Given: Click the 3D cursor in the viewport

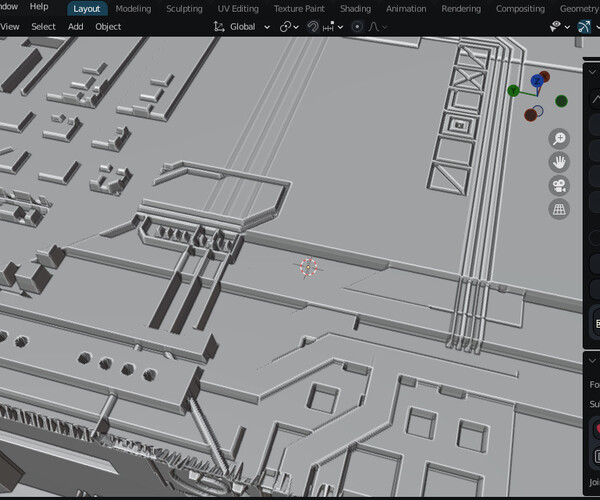Looking at the screenshot, I should point(308,267).
